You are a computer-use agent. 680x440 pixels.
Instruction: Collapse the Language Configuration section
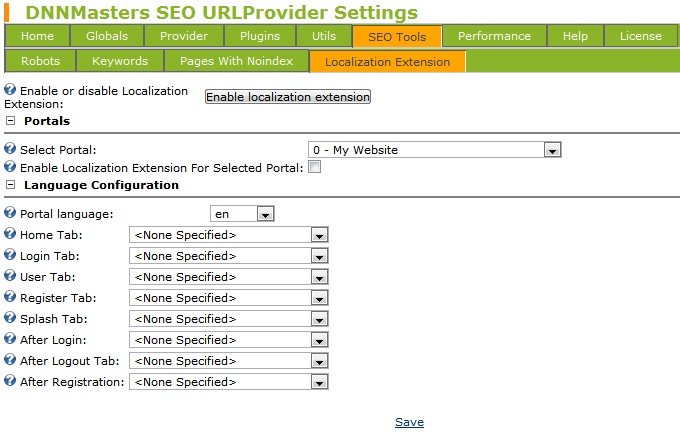point(10,185)
